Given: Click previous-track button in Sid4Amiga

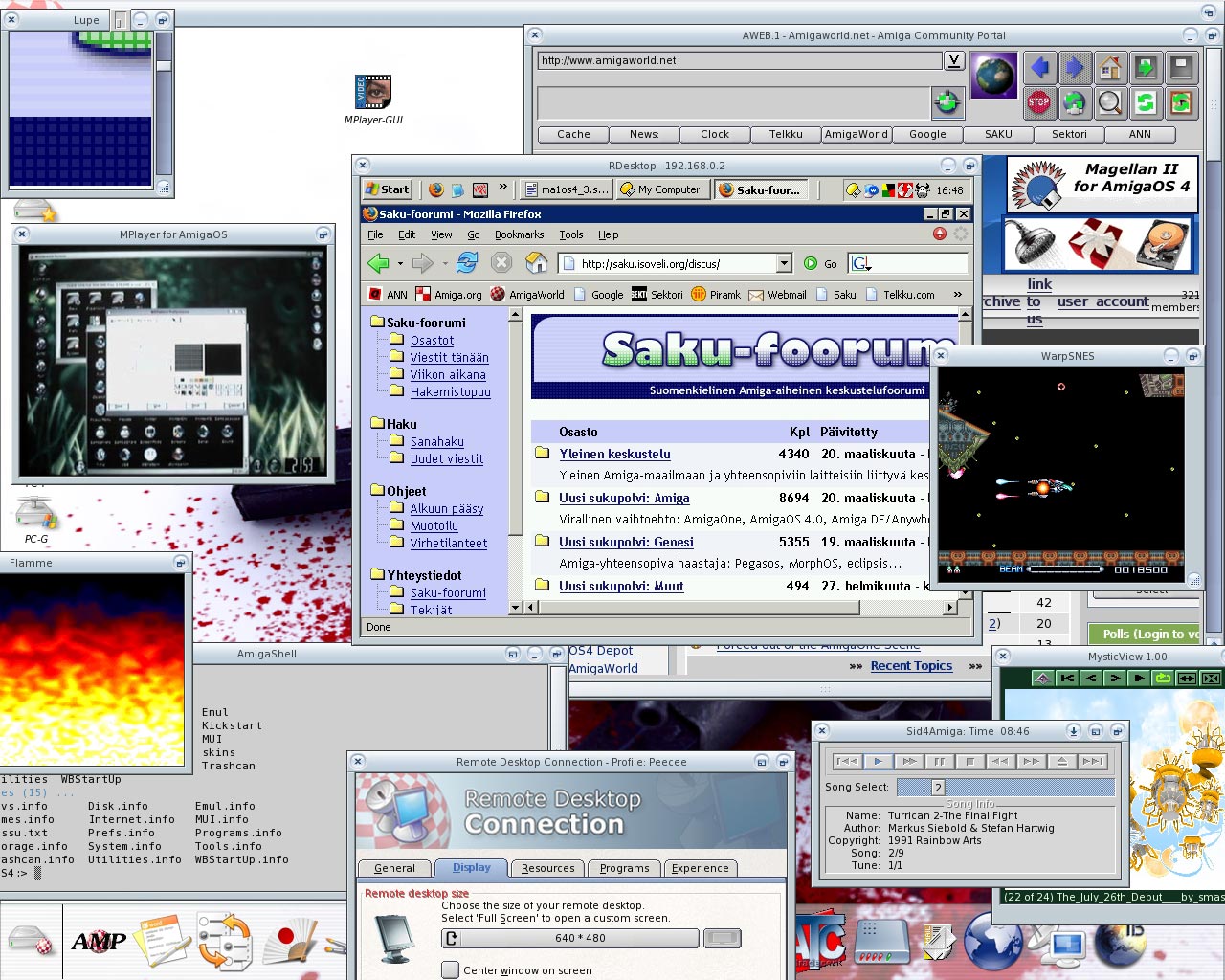Looking at the screenshot, I should (847, 762).
